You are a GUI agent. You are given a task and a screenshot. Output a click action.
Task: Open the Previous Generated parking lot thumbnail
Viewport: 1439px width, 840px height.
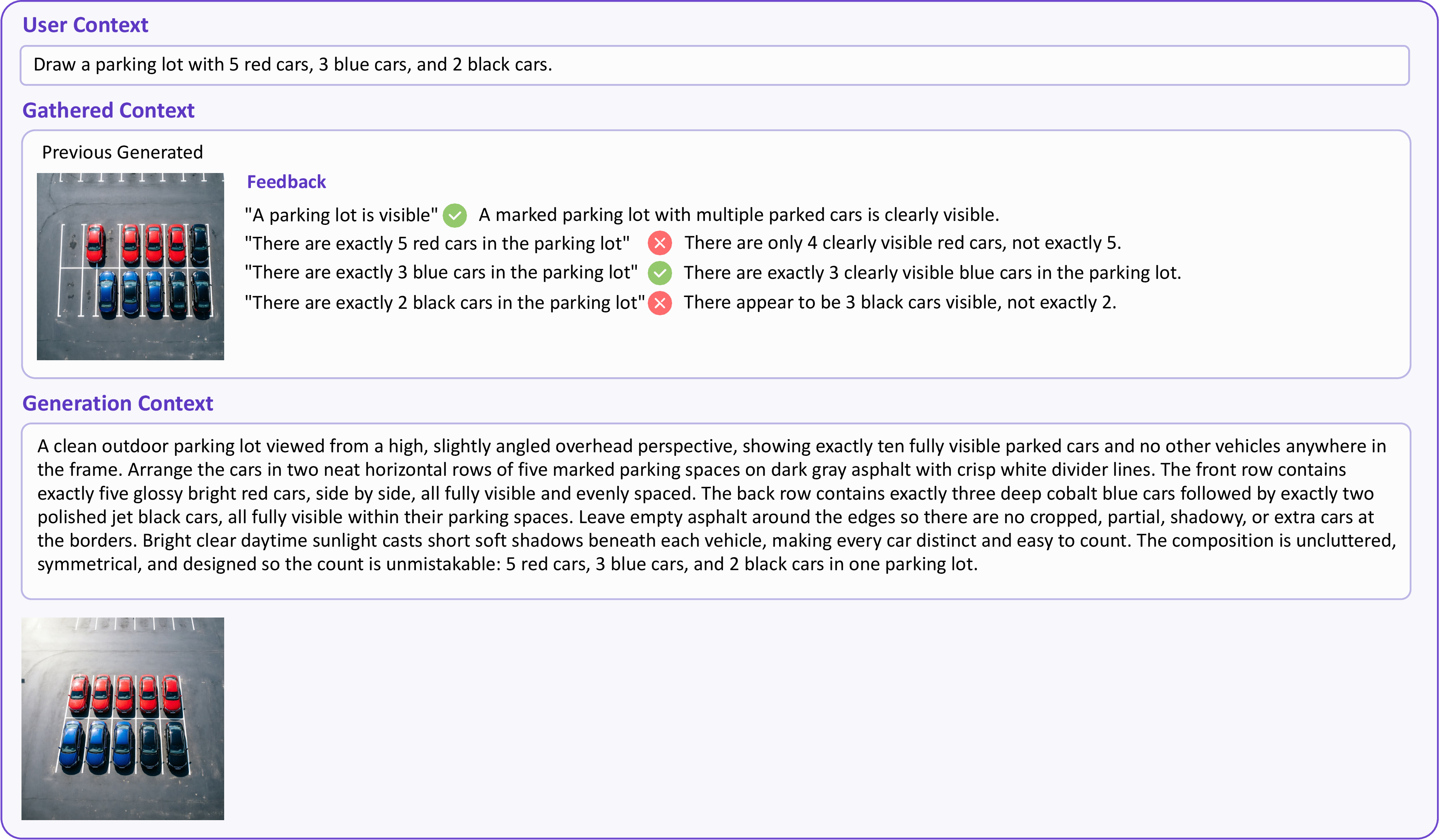[x=130, y=267]
